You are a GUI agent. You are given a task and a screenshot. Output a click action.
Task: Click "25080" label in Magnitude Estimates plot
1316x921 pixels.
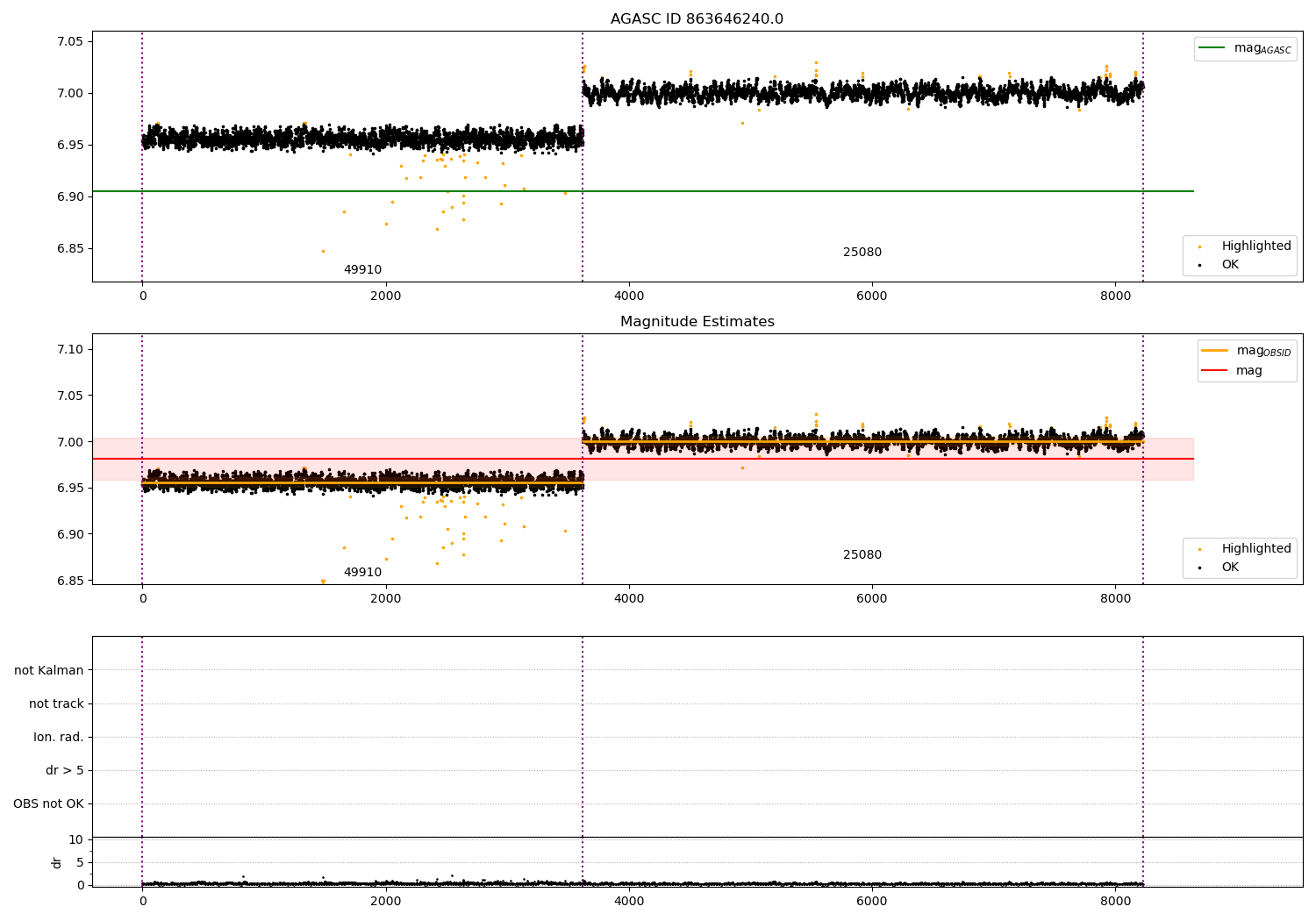(862, 555)
